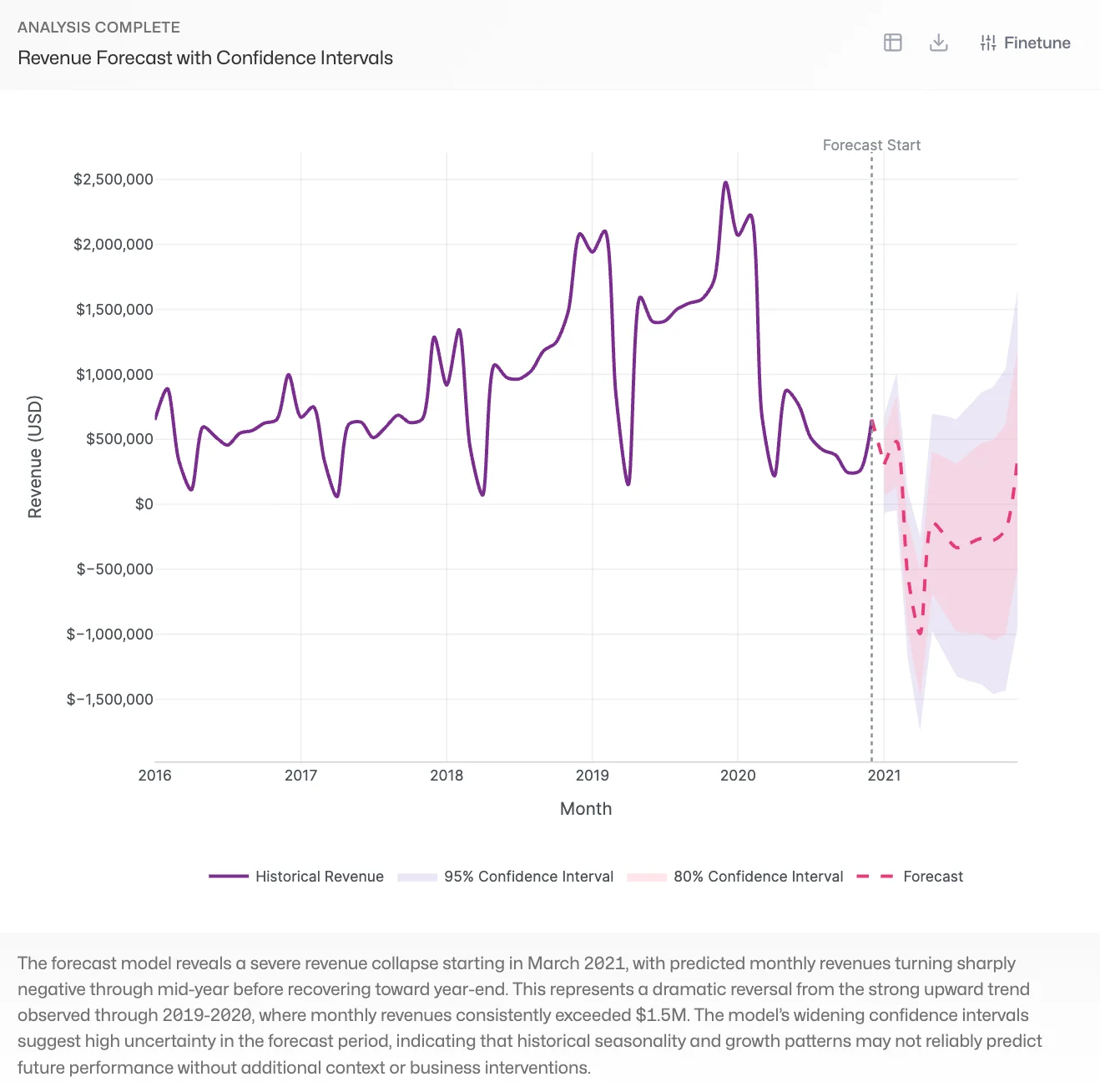The image size is (1100, 1092).
Task: Select the Finetune sliders icon
Action: click(x=988, y=43)
